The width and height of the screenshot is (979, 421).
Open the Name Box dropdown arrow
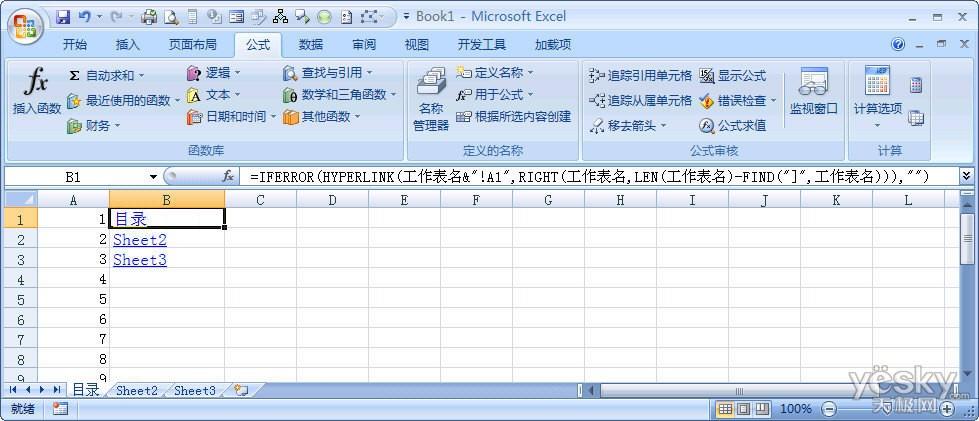click(153, 176)
